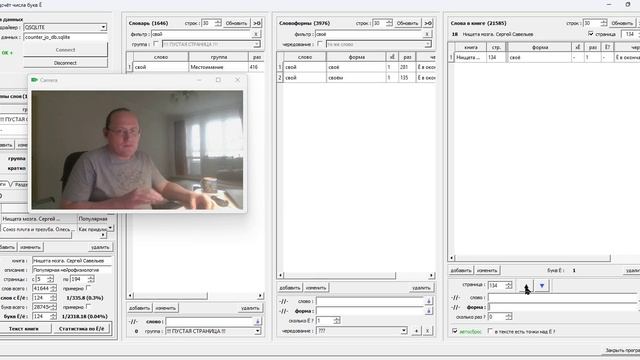
Task: Toggle the чередование filter checkbox
Action: click(x=320, y=44)
